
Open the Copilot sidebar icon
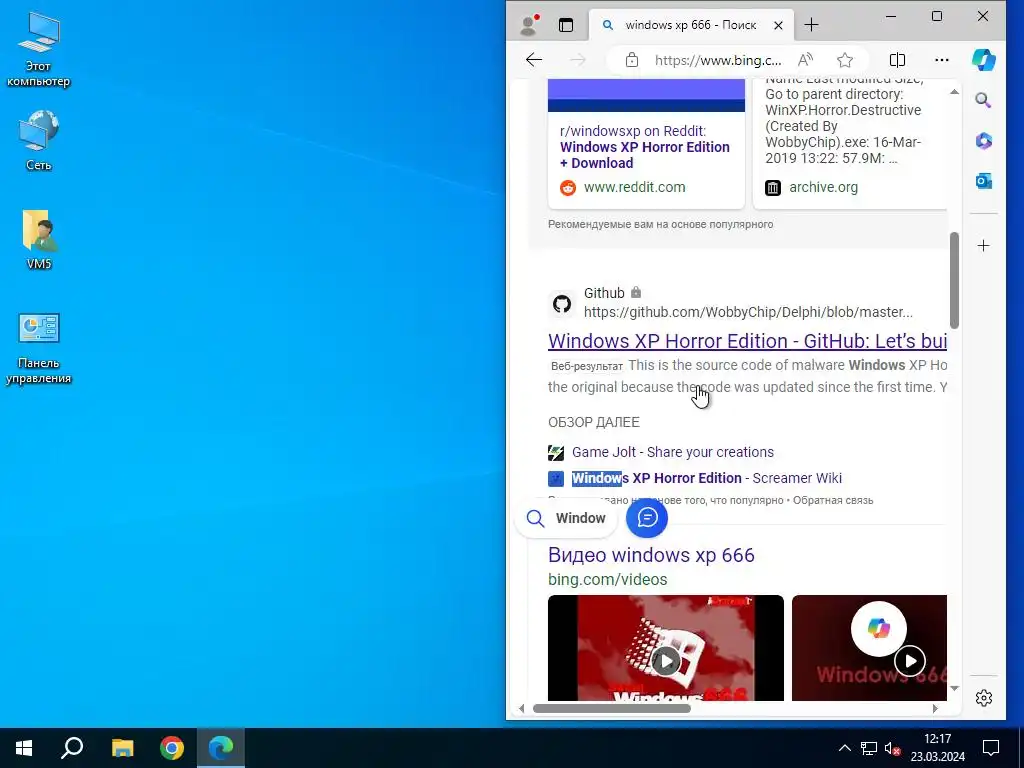click(x=984, y=60)
